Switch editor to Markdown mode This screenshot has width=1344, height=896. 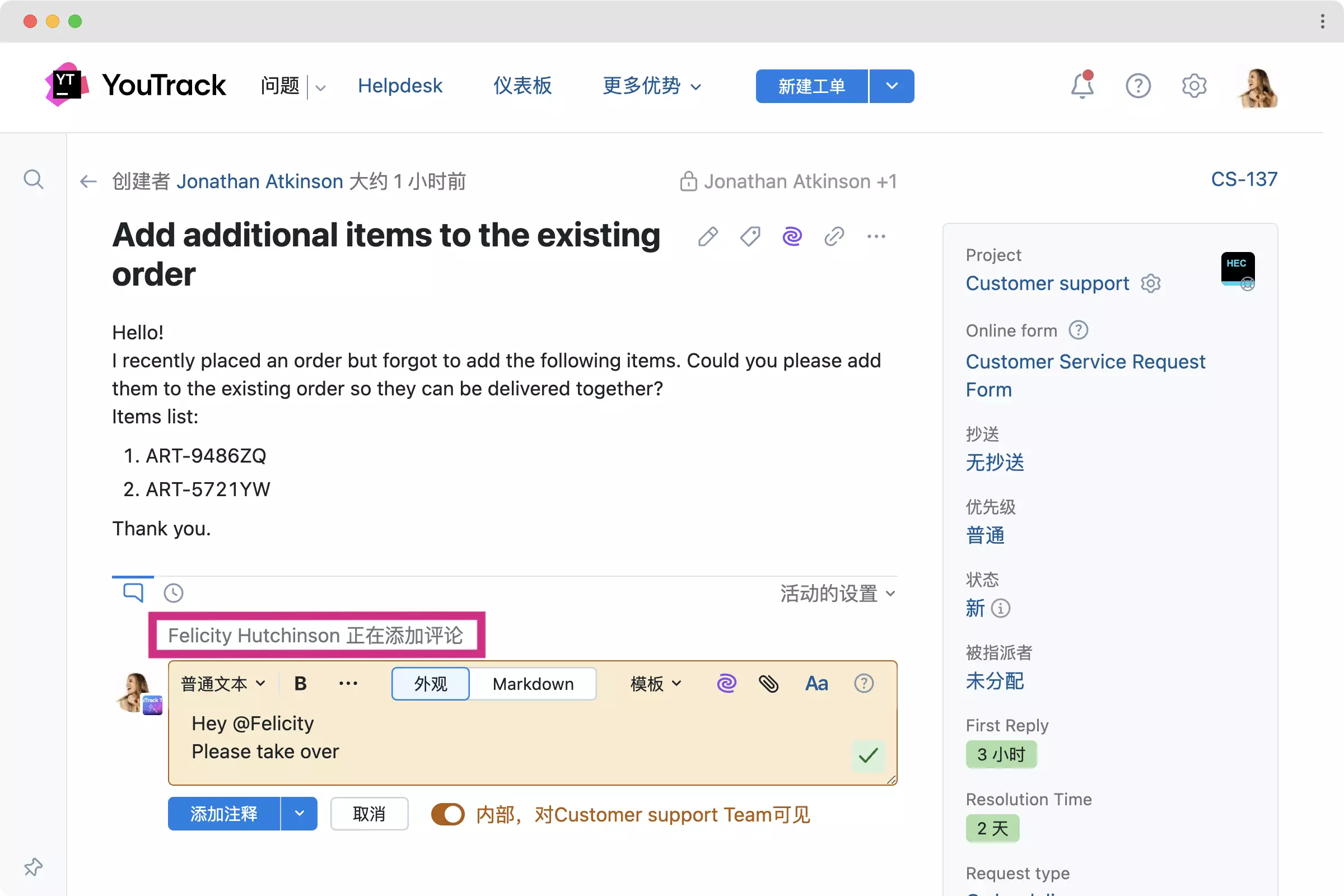(533, 683)
